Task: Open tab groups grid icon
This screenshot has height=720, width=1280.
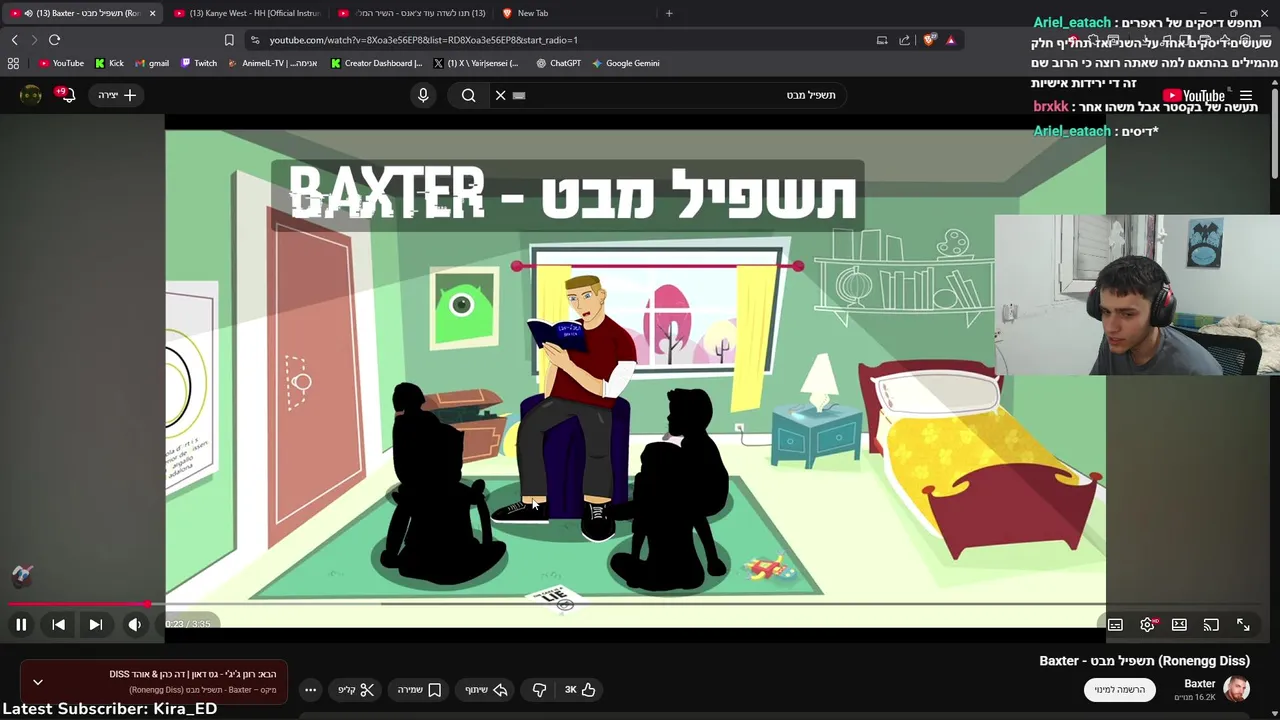Action: coord(13,63)
